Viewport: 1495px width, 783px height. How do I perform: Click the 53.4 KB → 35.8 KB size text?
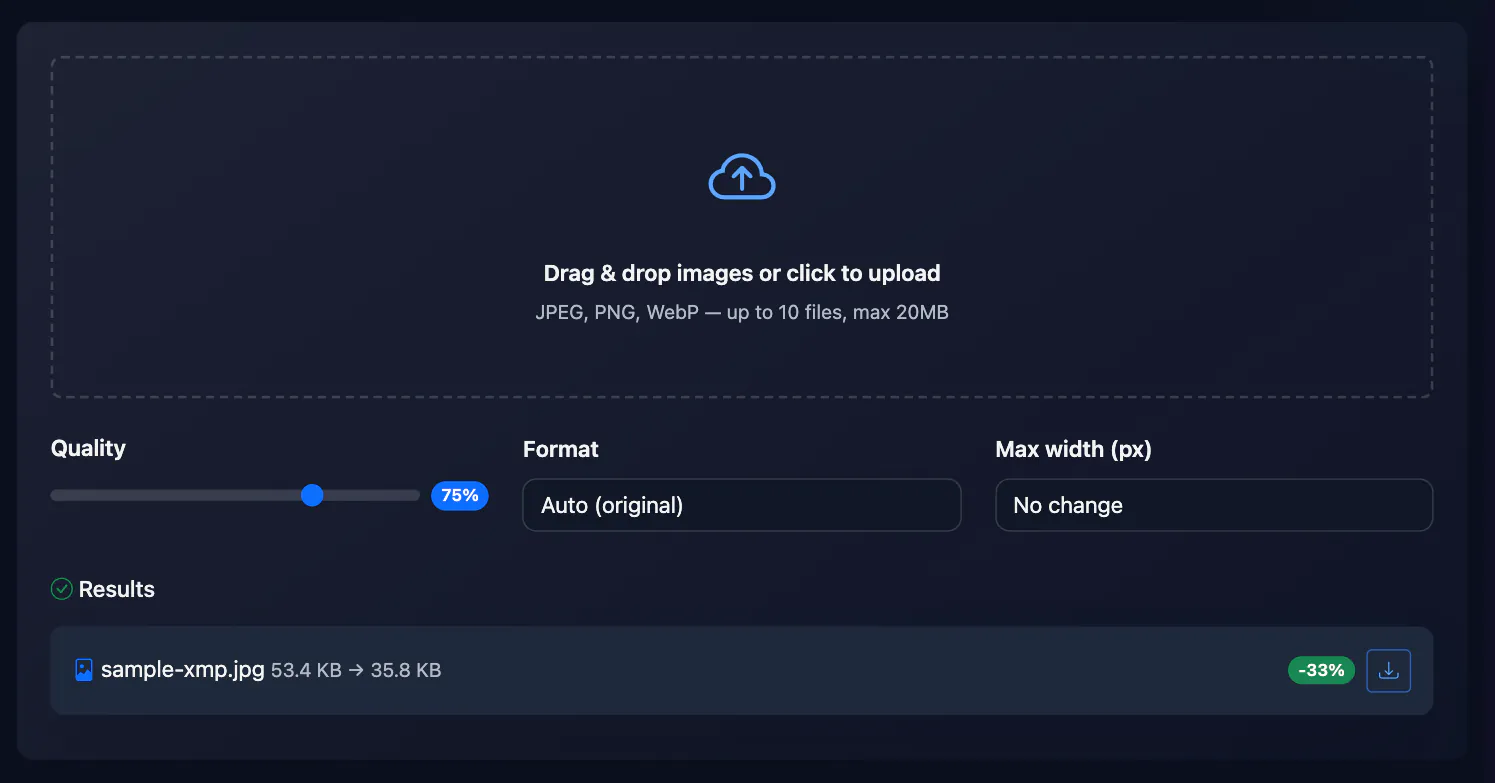pos(356,670)
